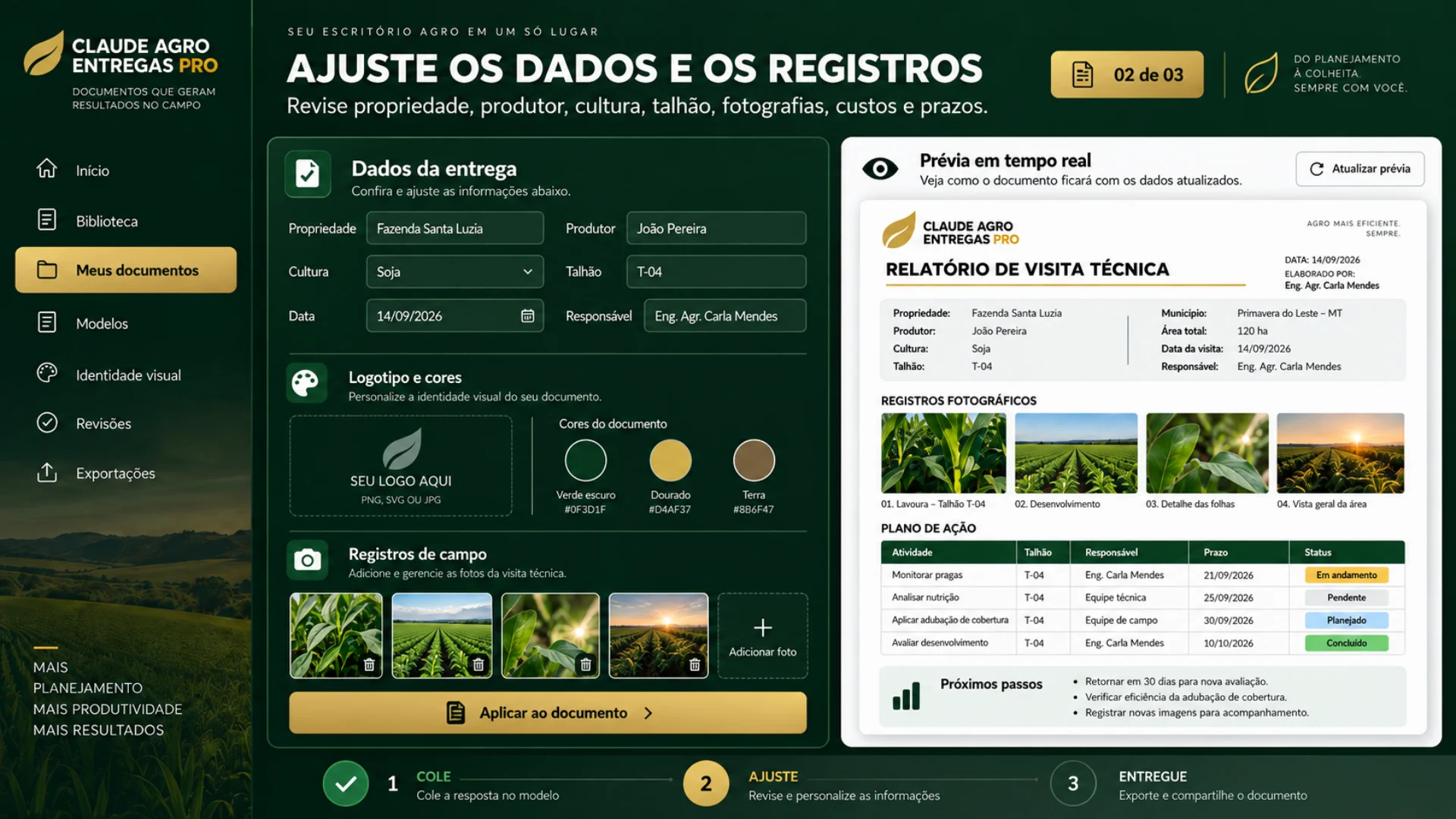Delete the second field photo with trash icon
The image size is (1456, 819).
click(478, 664)
